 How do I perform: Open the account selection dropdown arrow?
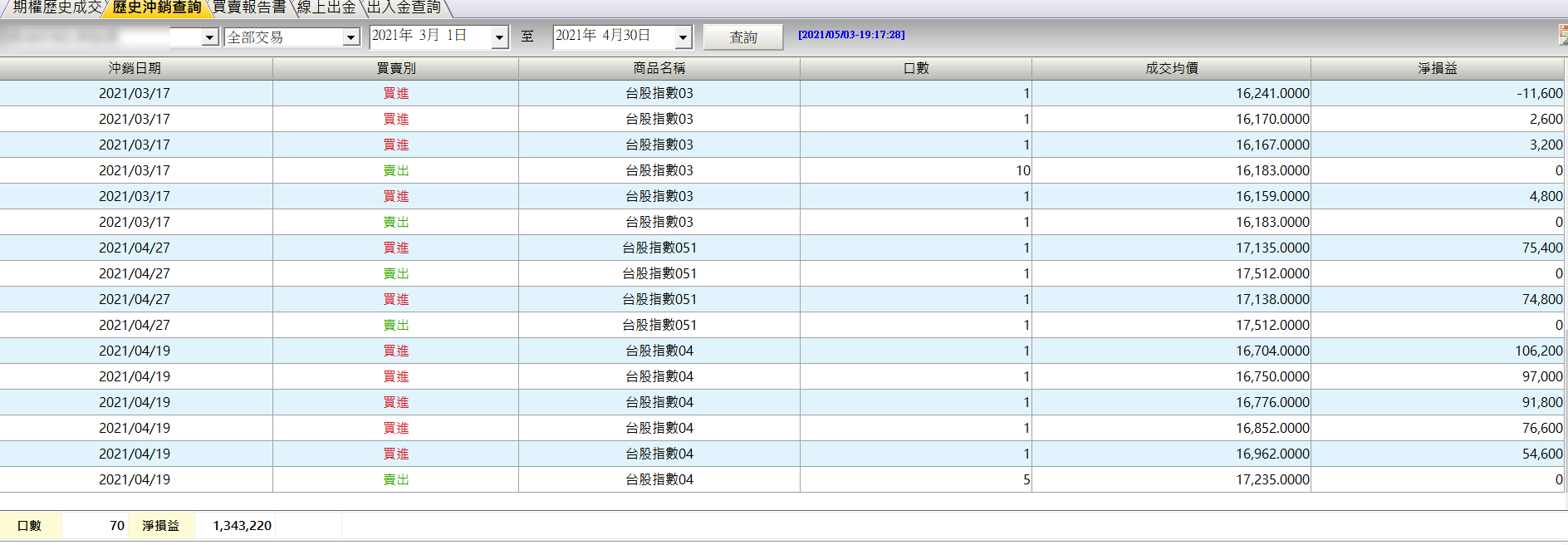click(x=209, y=37)
